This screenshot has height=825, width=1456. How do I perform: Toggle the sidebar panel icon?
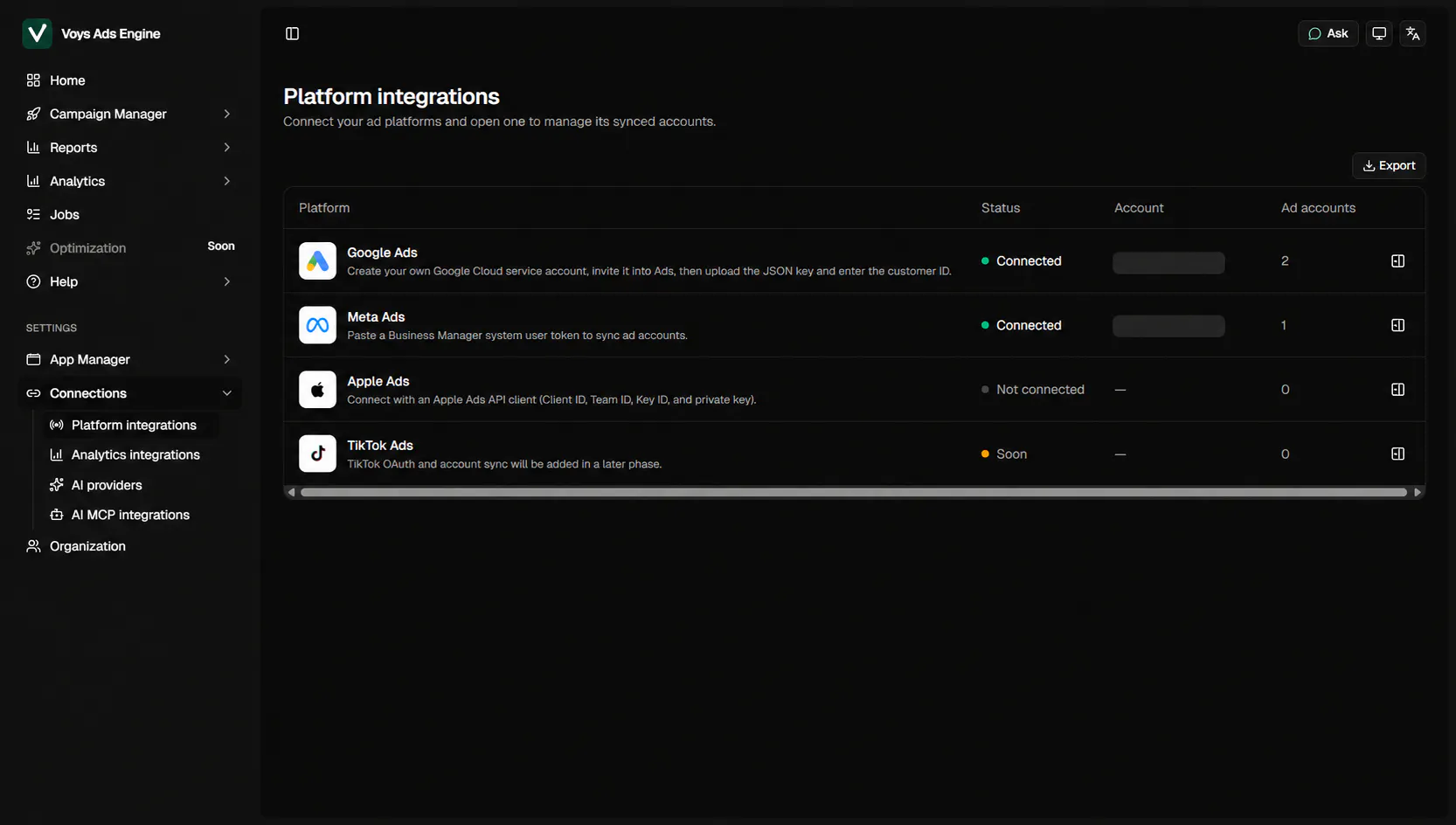click(293, 34)
